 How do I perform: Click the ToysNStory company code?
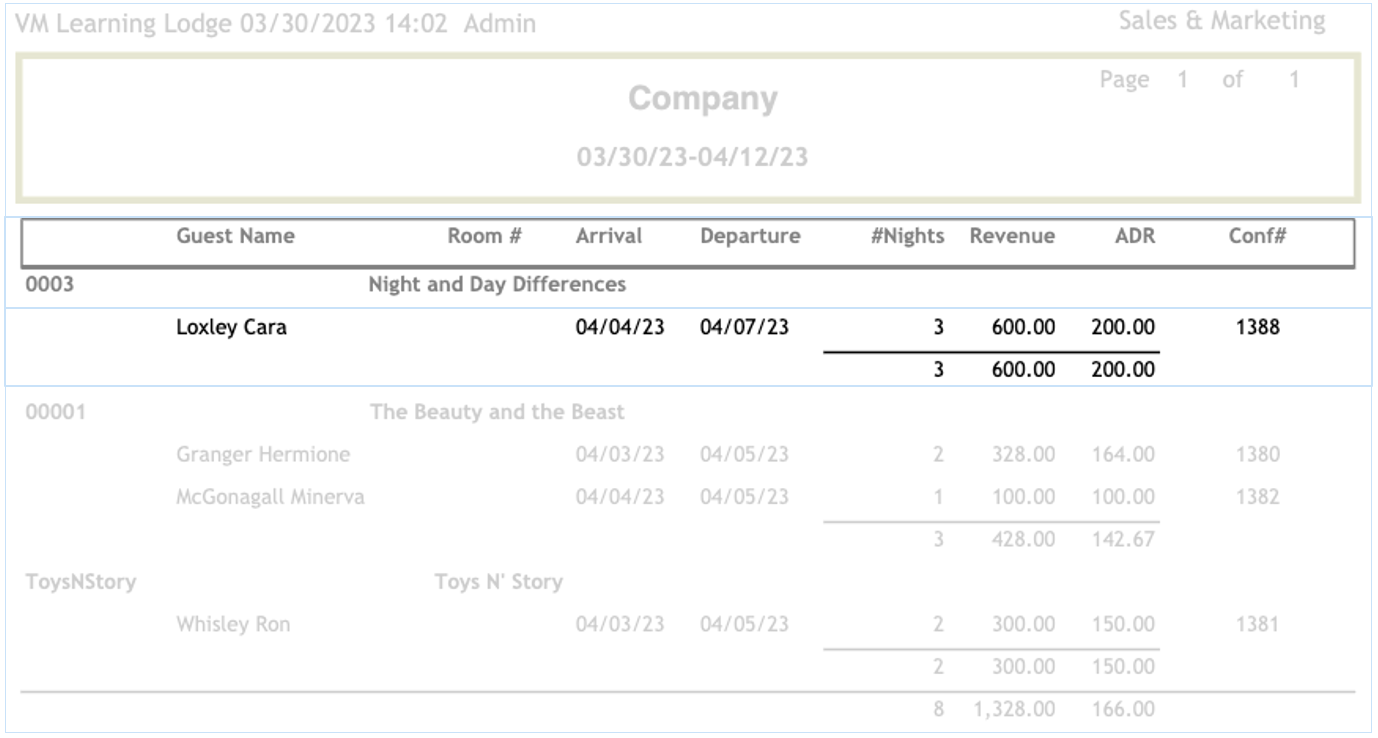point(81,582)
